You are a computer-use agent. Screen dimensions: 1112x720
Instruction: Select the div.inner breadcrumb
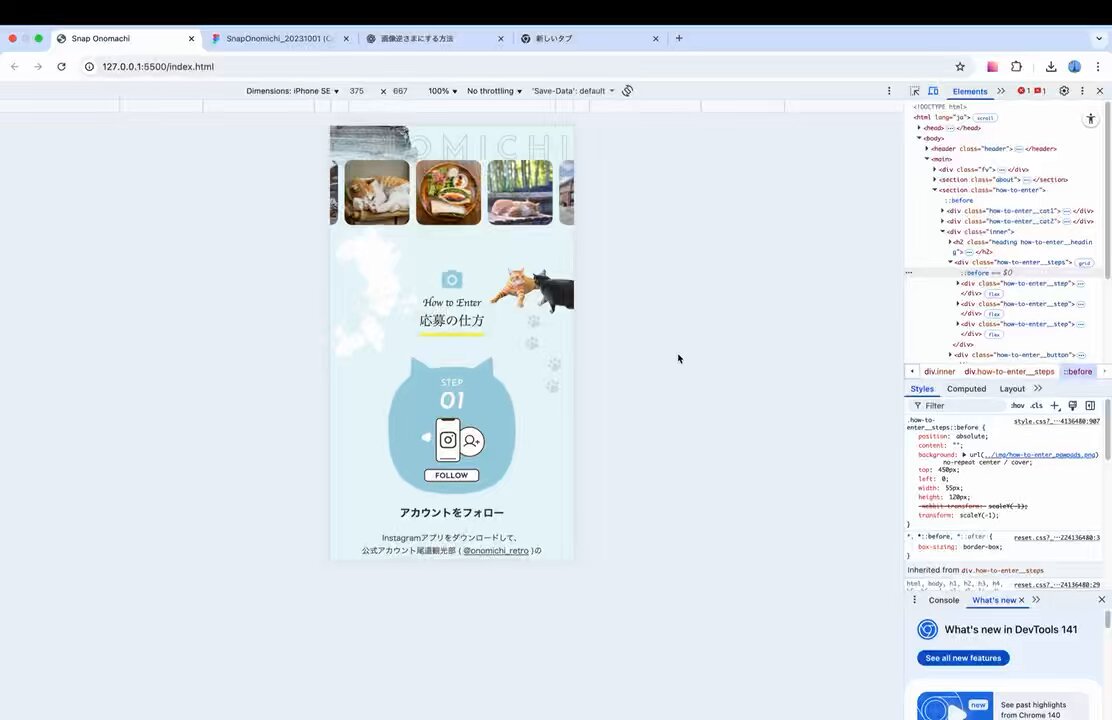tap(940, 372)
